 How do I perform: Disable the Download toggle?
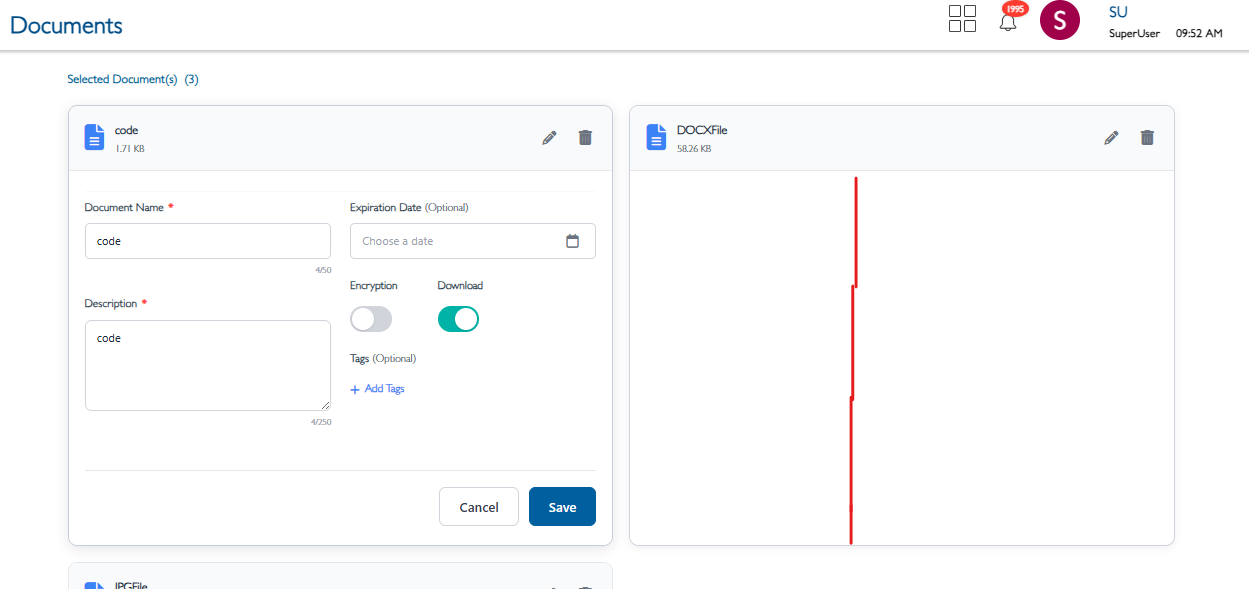point(458,319)
